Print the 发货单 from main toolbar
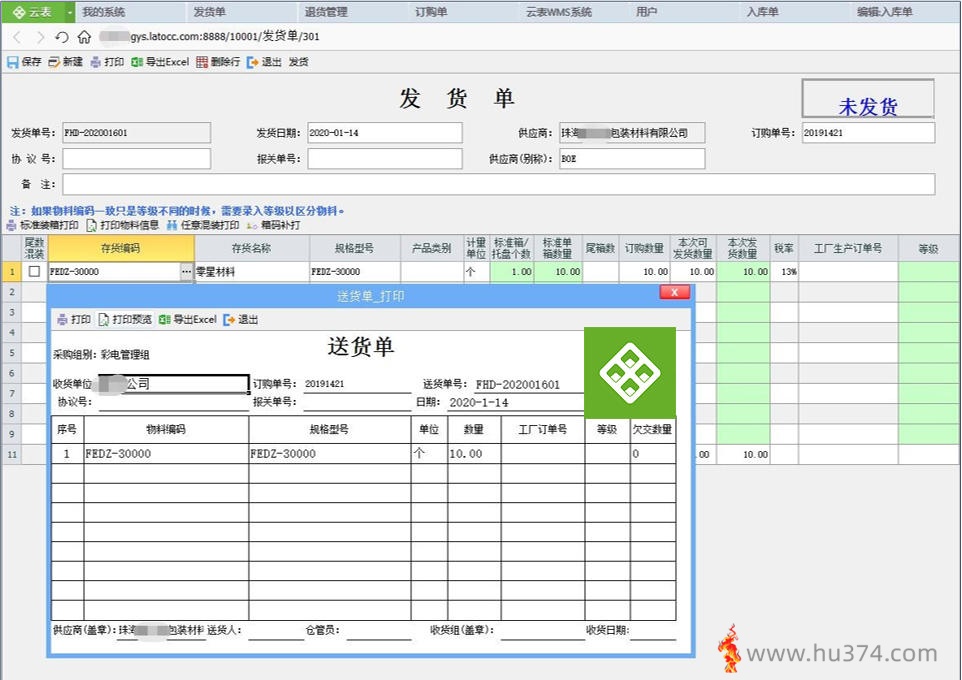This screenshot has height=680, width=962. pyautogui.click(x=107, y=62)
